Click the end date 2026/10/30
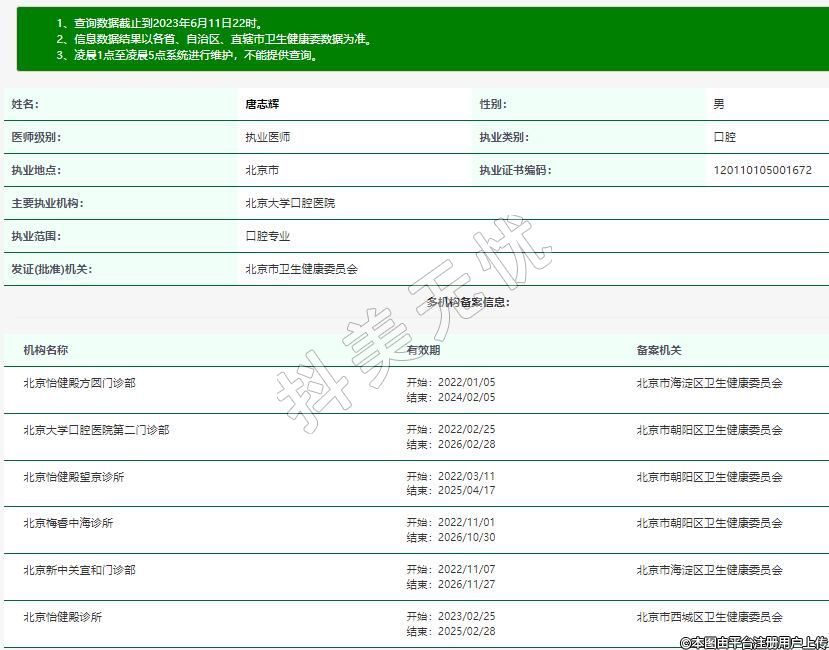This screenshot has height=650, width=829. coord(451,537)
